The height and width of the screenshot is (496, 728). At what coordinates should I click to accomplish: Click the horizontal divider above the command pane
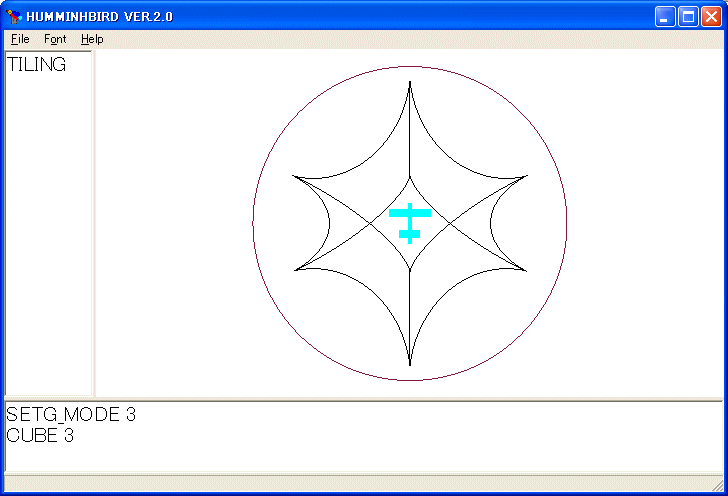(364, 399)
